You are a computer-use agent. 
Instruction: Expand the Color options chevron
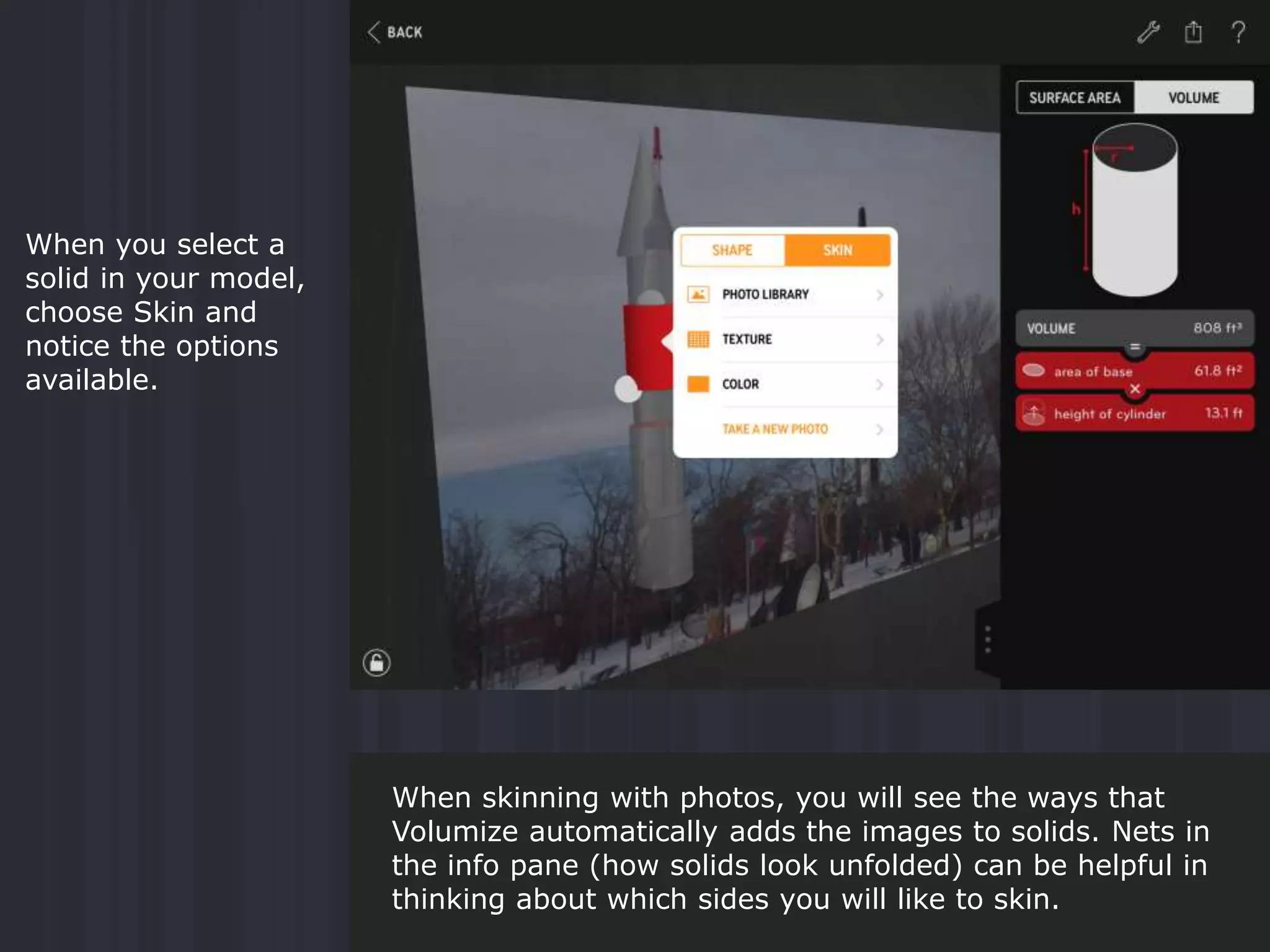(879, 384)
